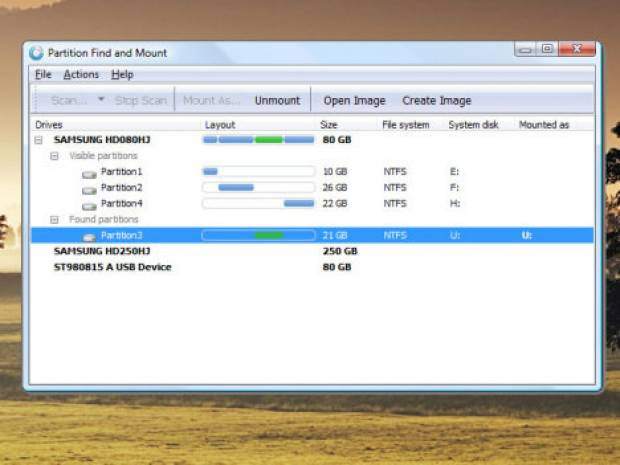Collapse the Found partitions group
The width and height of the screenshot is (620, 465).
[x=54, y=220]
